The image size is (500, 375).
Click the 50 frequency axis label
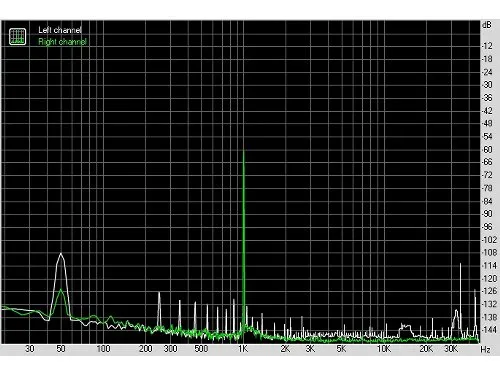click(61, 349)
